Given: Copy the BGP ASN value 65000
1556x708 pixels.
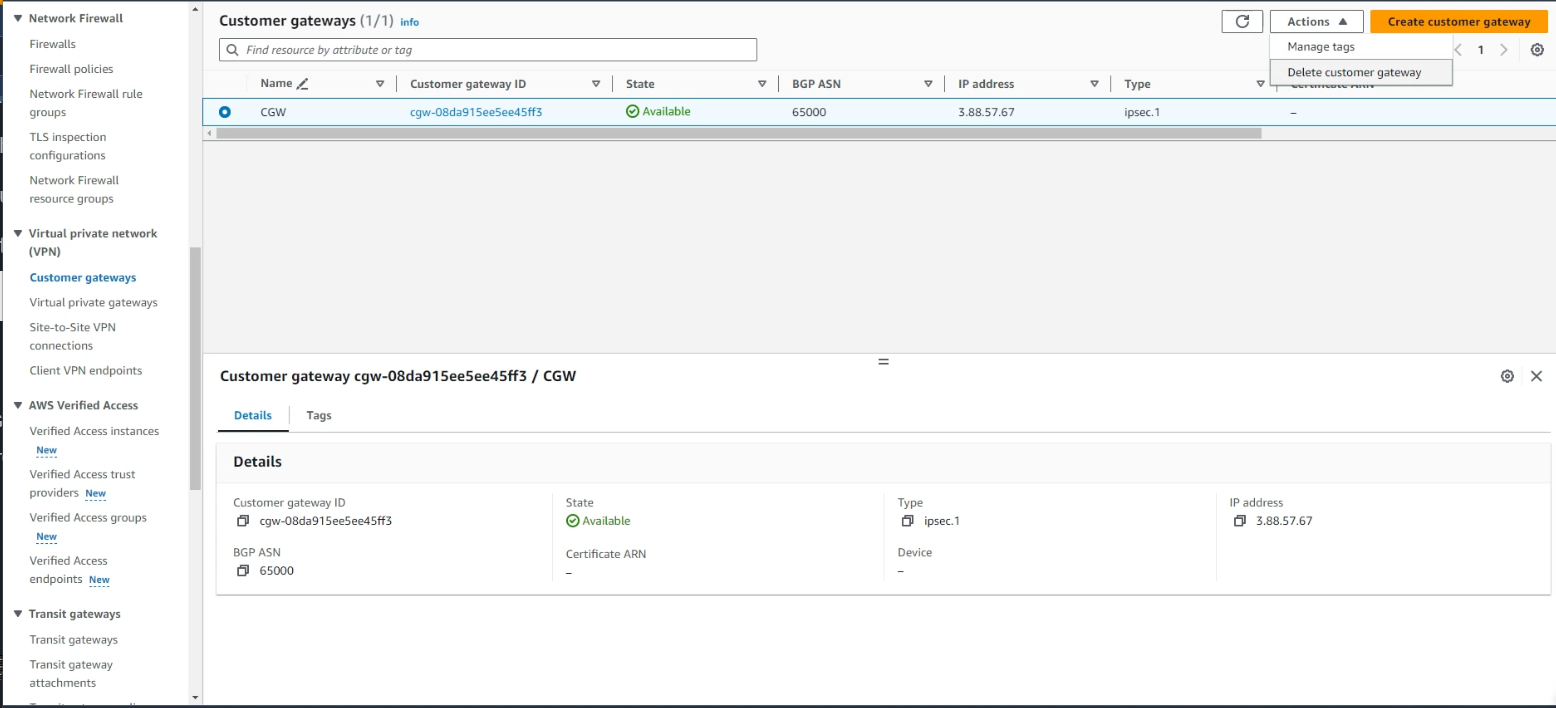Looking at the screenshot, I should click(243, 571).
